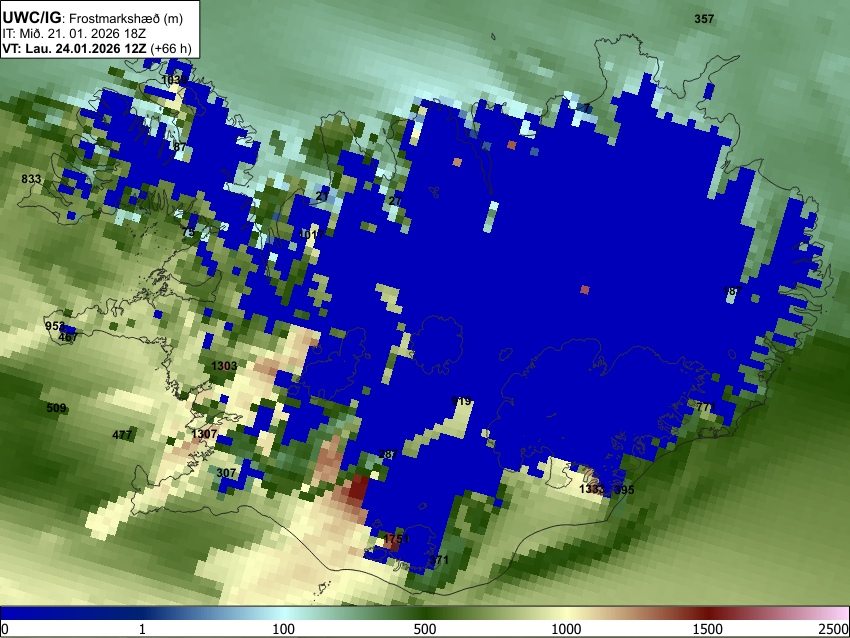This screenshot has width=850, height=638.
Task: Click the map value 1751
Action: point(396,539)
